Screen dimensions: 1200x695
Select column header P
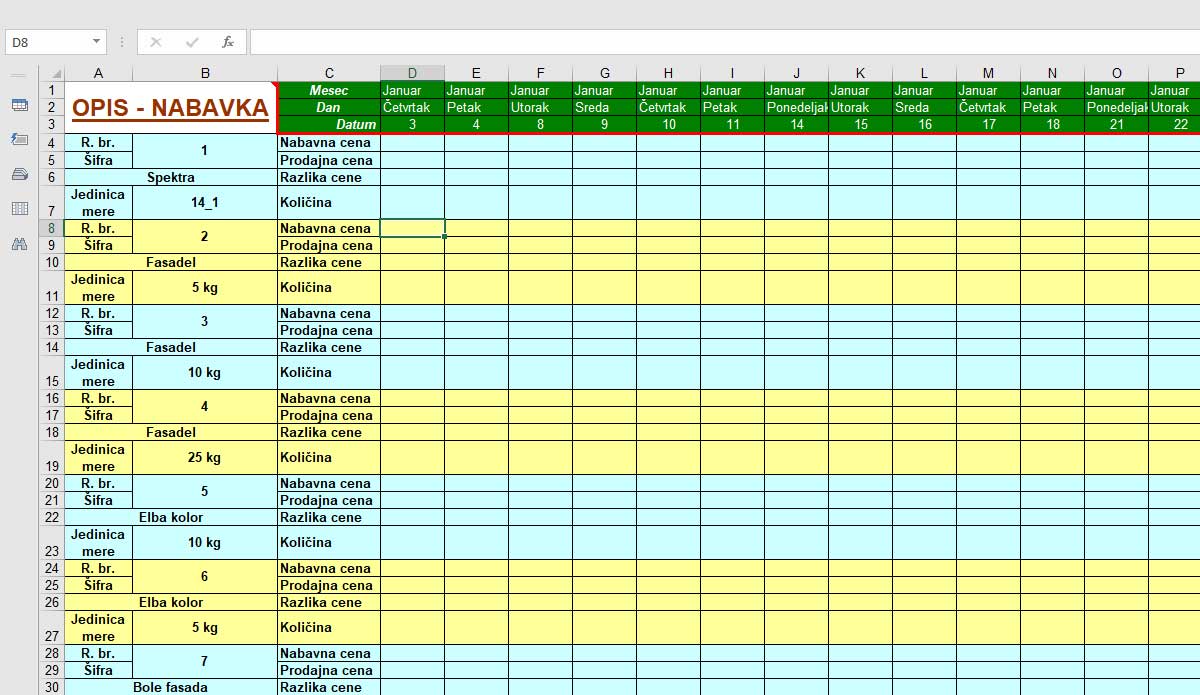(1180, 73)
